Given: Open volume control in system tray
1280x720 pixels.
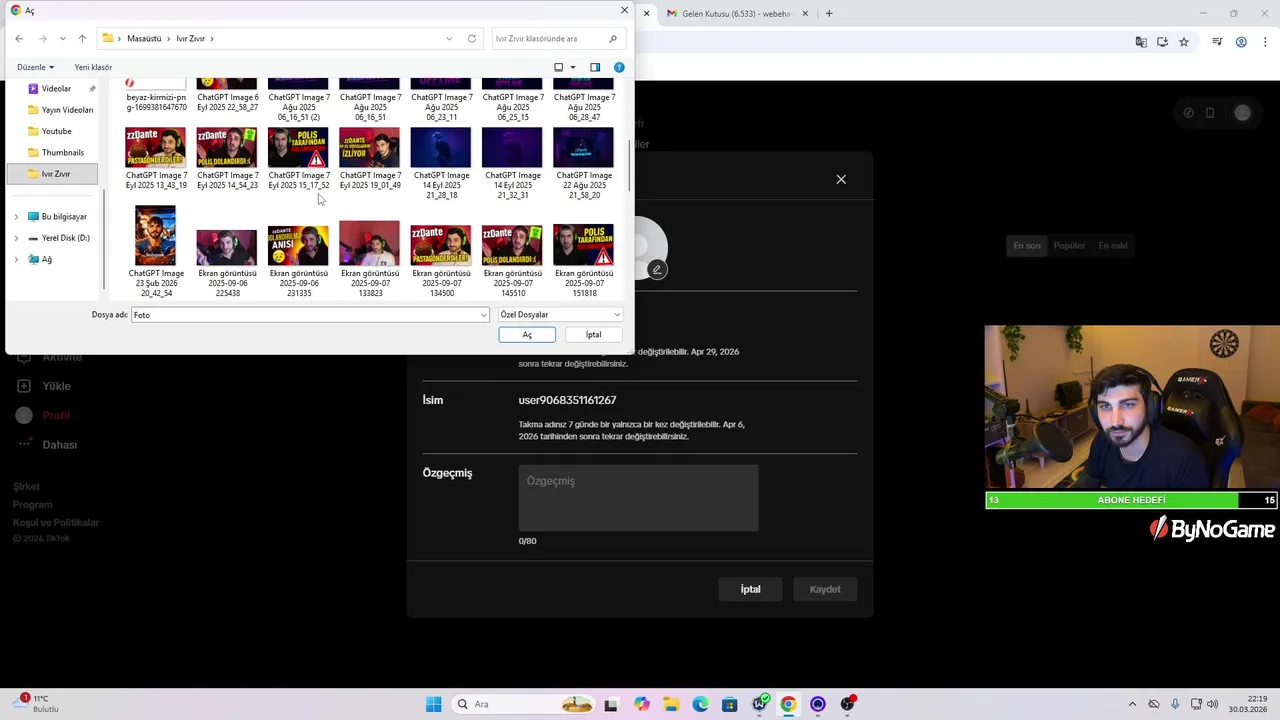Looking at the screenshot, I should click(x=1213, y=704).
